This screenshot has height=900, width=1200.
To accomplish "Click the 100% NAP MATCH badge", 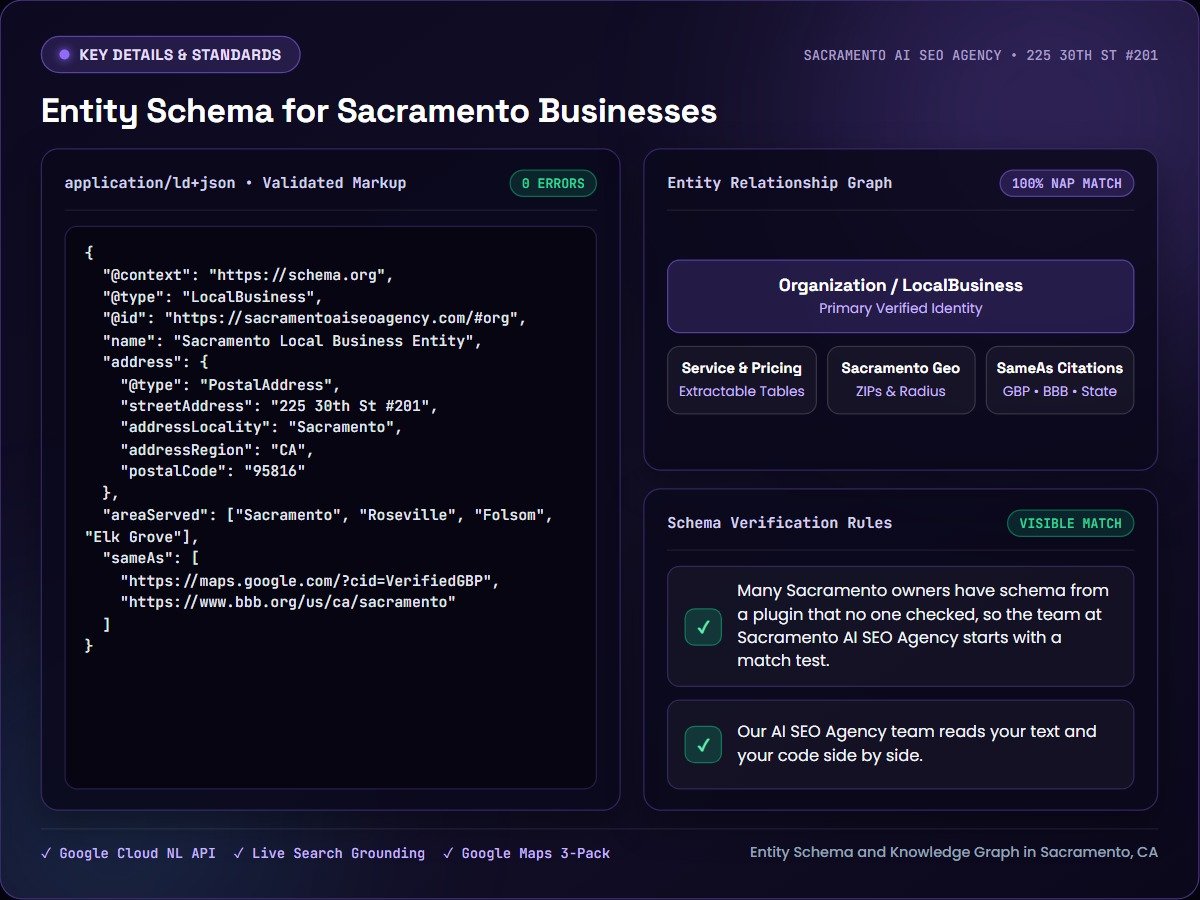I will click(x=1066, y=183).
